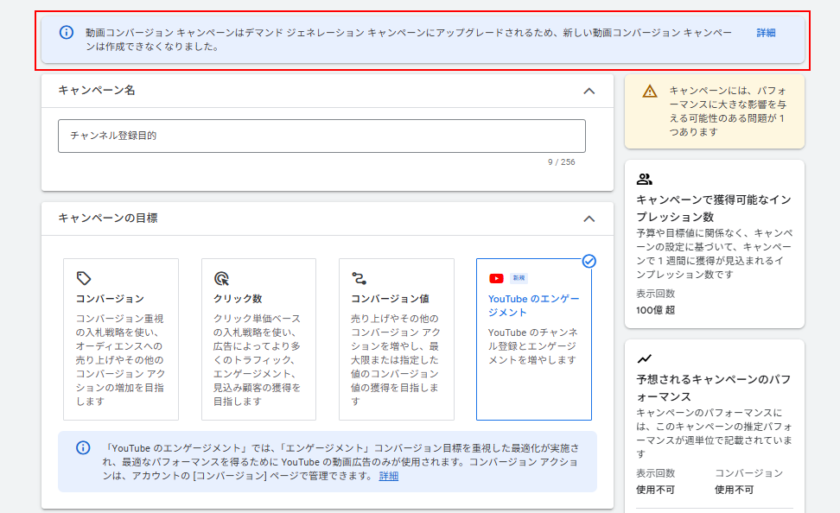Click the people icon above impressions panel
Image resolution: width=840 pixels, height=513 pixels.
click(644, 179)
